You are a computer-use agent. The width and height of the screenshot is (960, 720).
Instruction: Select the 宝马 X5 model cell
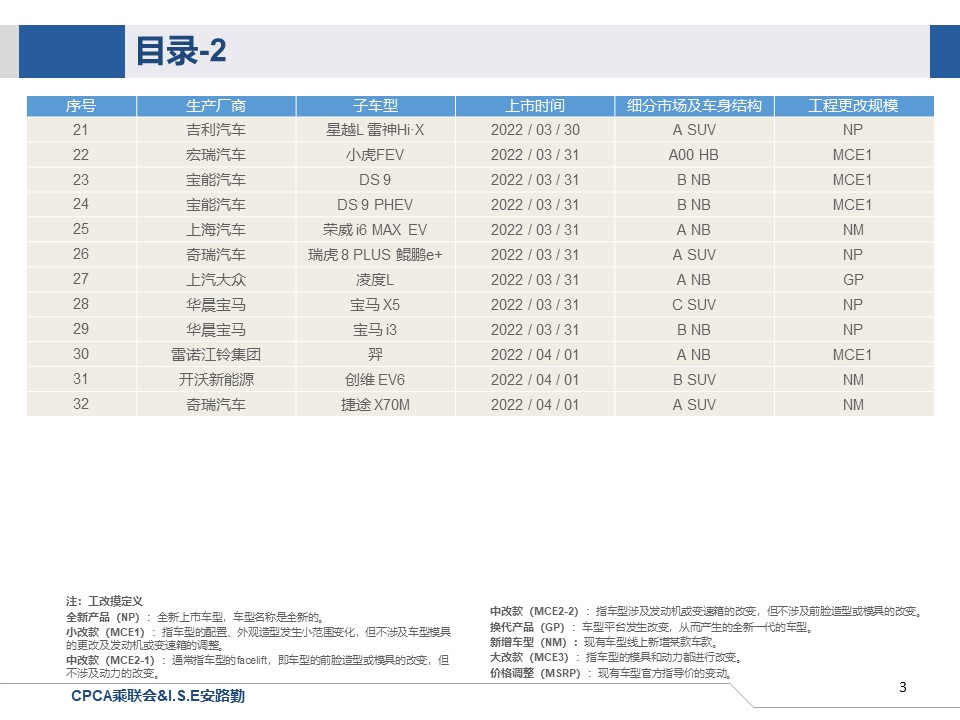click(x=375, y=305)
